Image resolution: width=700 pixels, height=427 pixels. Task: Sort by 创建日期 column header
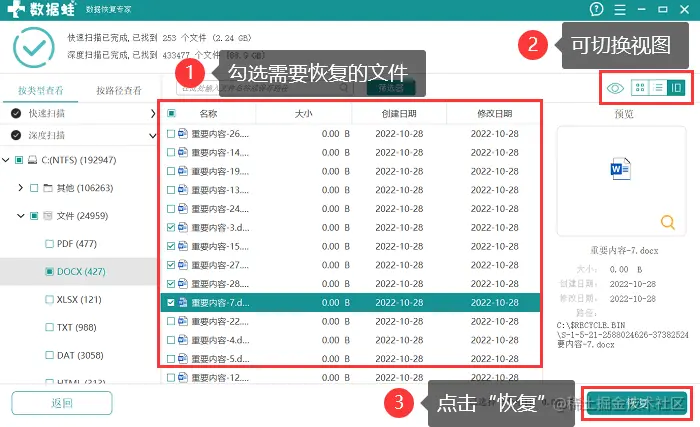(x=399, y=114)
